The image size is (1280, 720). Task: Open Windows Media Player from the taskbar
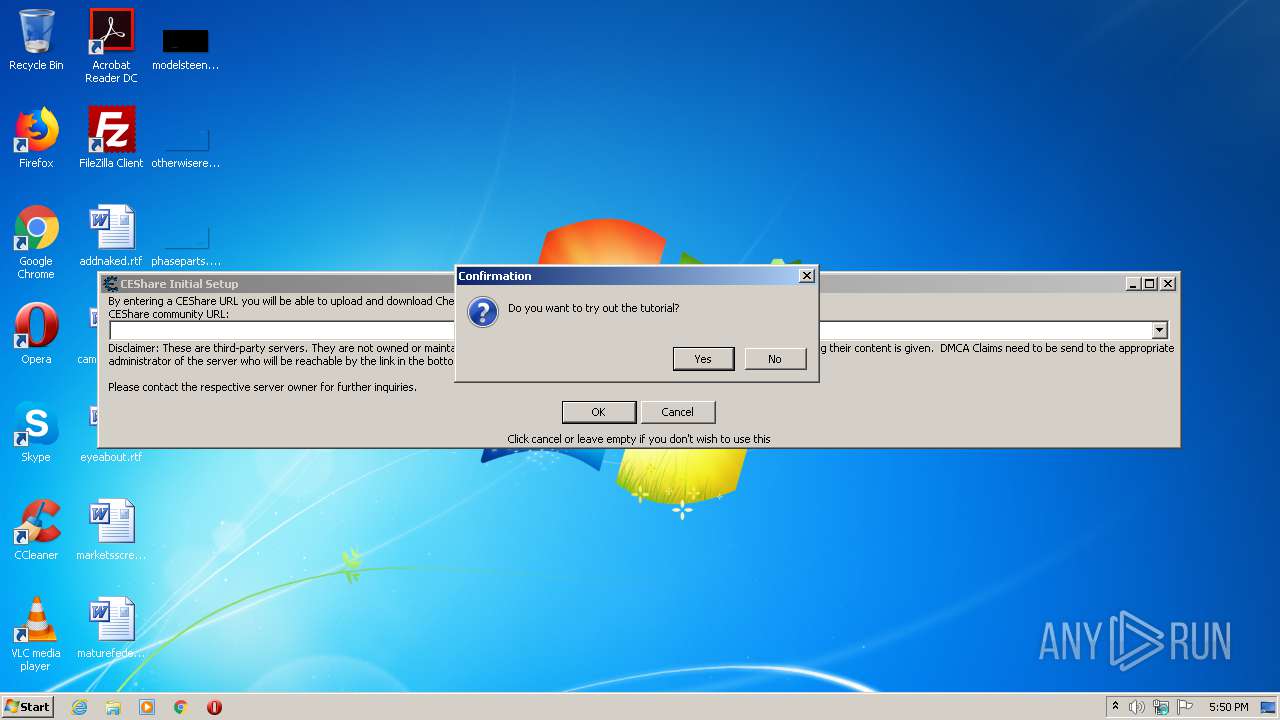click(147, 707)
